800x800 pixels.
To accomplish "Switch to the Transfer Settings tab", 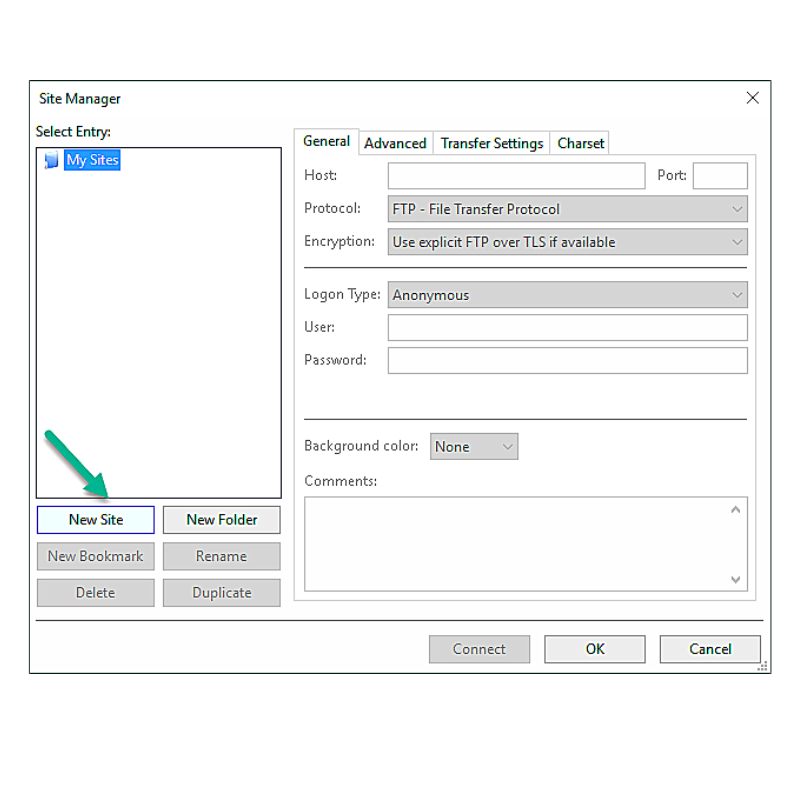I will [491, 143].
